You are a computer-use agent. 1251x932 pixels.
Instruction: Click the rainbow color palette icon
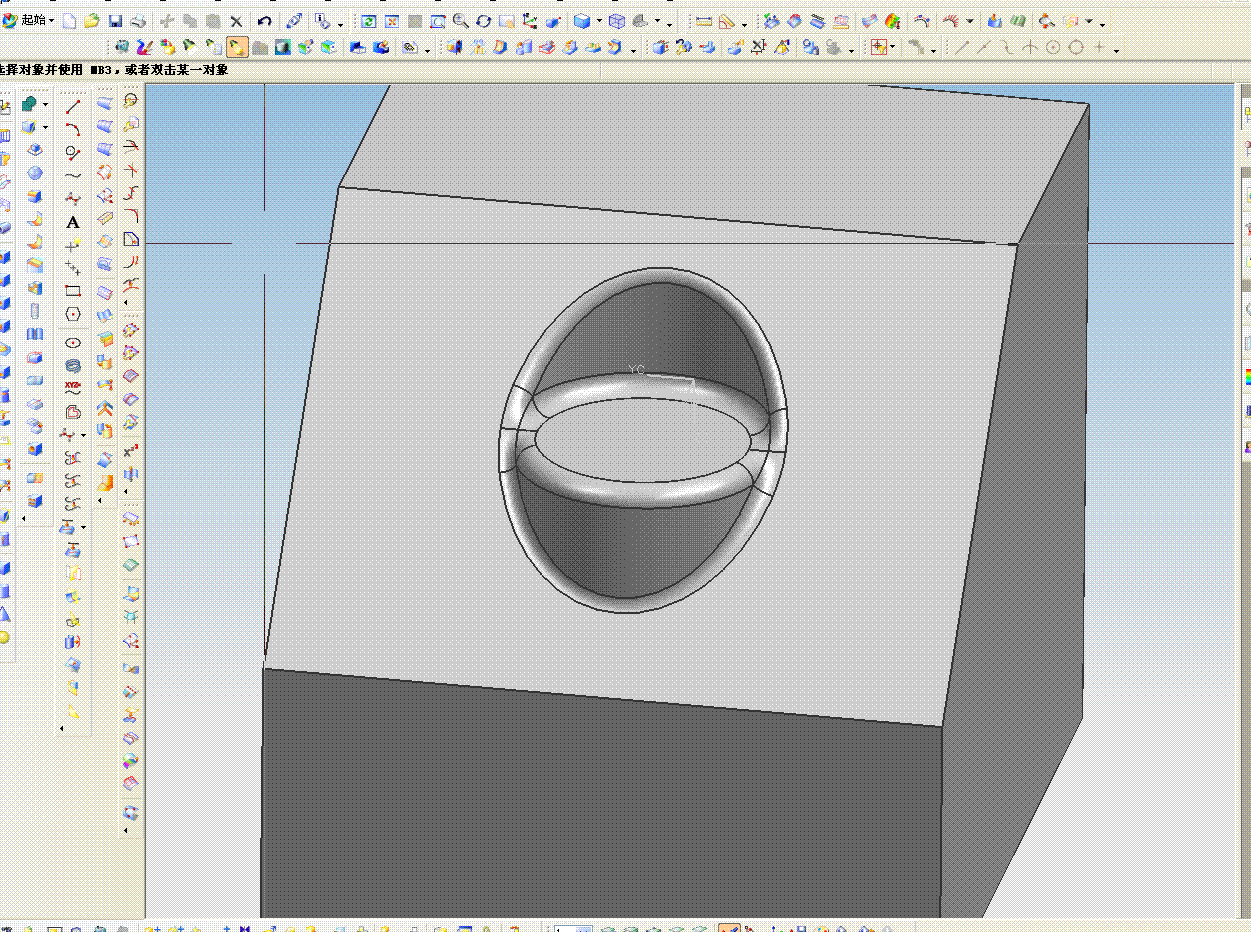click(1247, 377)
